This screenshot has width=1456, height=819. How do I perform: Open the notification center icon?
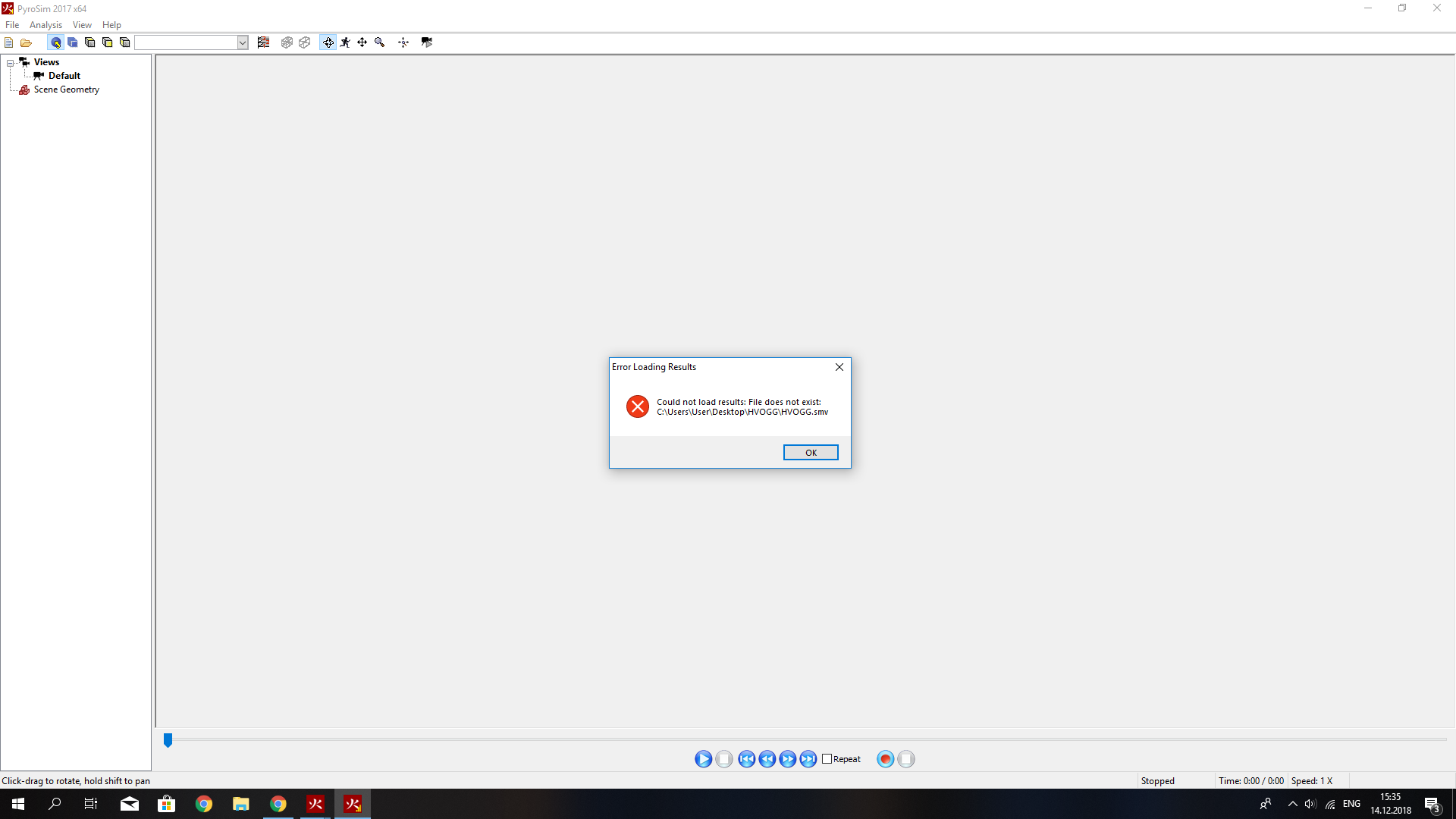(1432, 805)
